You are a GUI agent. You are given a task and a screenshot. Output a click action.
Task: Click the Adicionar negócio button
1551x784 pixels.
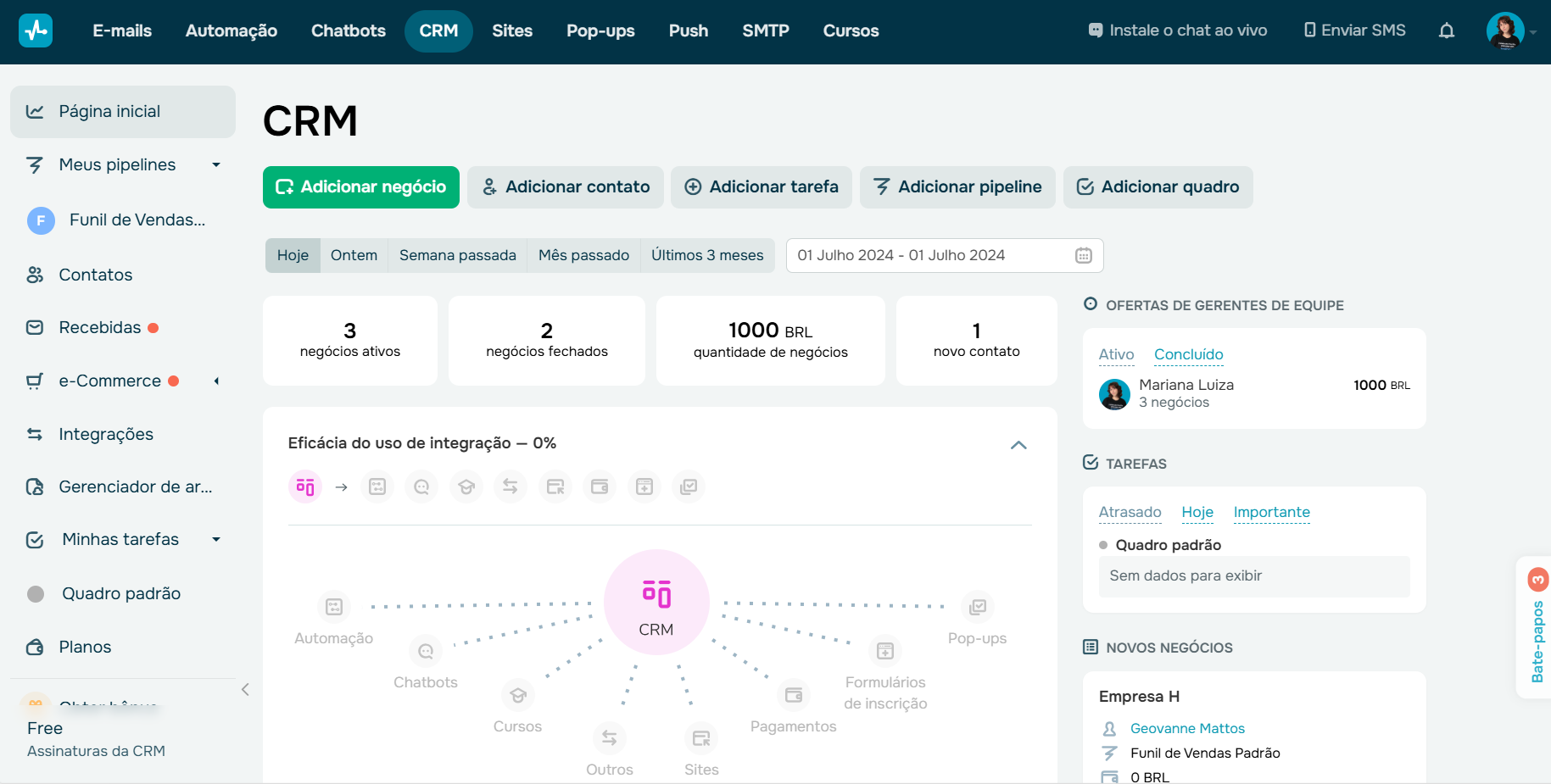click(360, 186)
